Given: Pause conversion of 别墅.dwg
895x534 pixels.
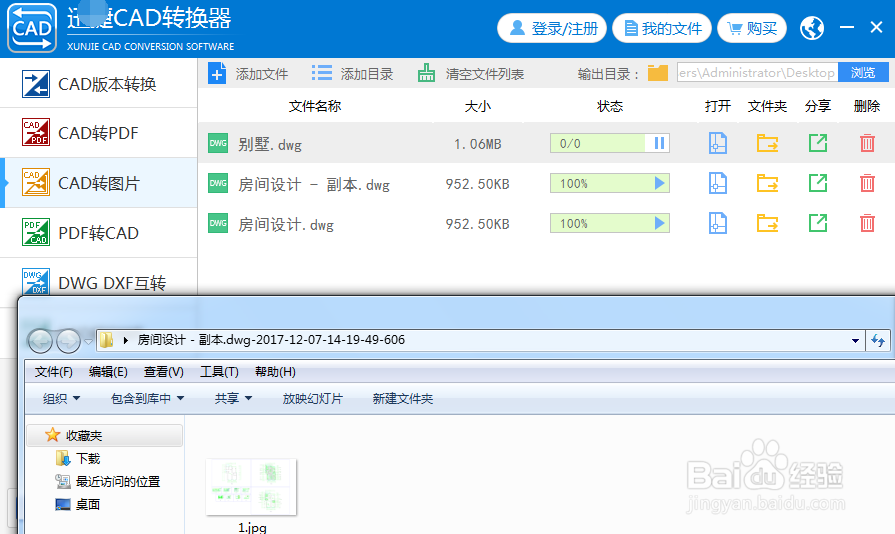Looking at the screenshot, I should 659,143.
